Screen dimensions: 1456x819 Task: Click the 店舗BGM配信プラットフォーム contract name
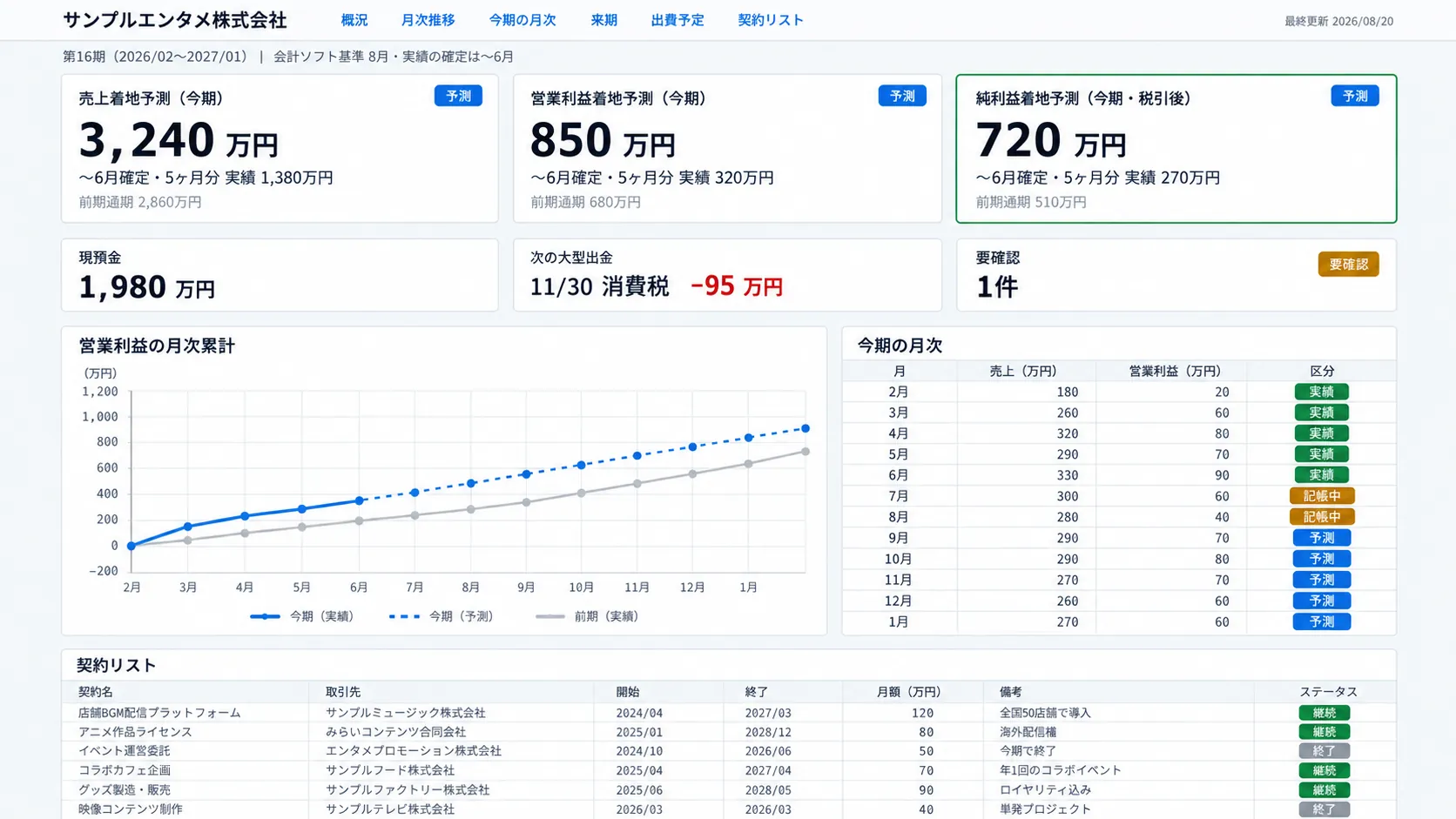(159, 713)
